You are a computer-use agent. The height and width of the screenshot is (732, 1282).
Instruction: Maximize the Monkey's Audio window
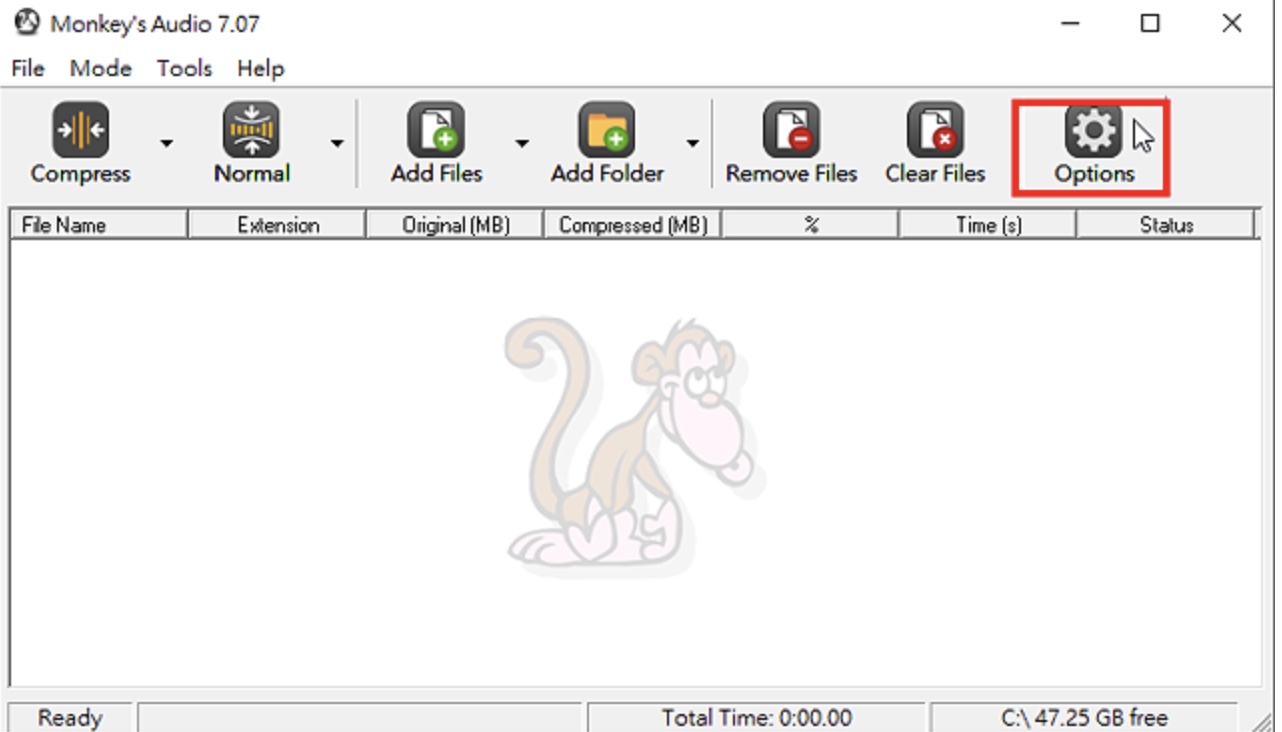1151,23
